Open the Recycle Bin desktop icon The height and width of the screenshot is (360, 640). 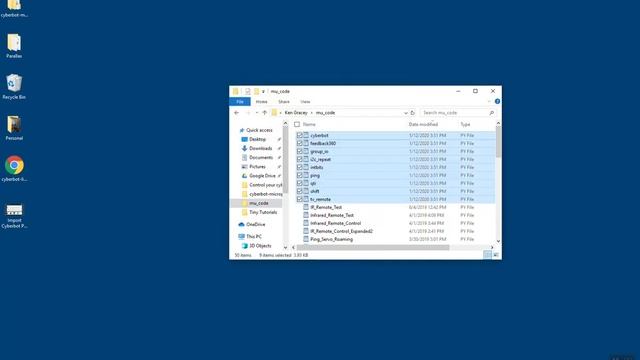tap(14, 87)
